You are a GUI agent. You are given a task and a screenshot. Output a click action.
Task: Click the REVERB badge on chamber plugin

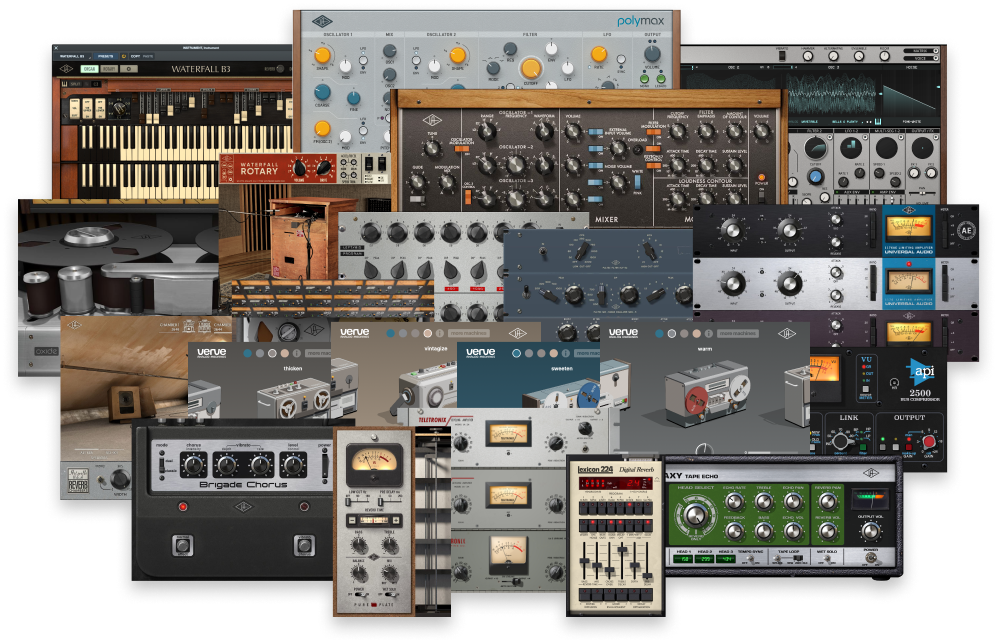78,481
